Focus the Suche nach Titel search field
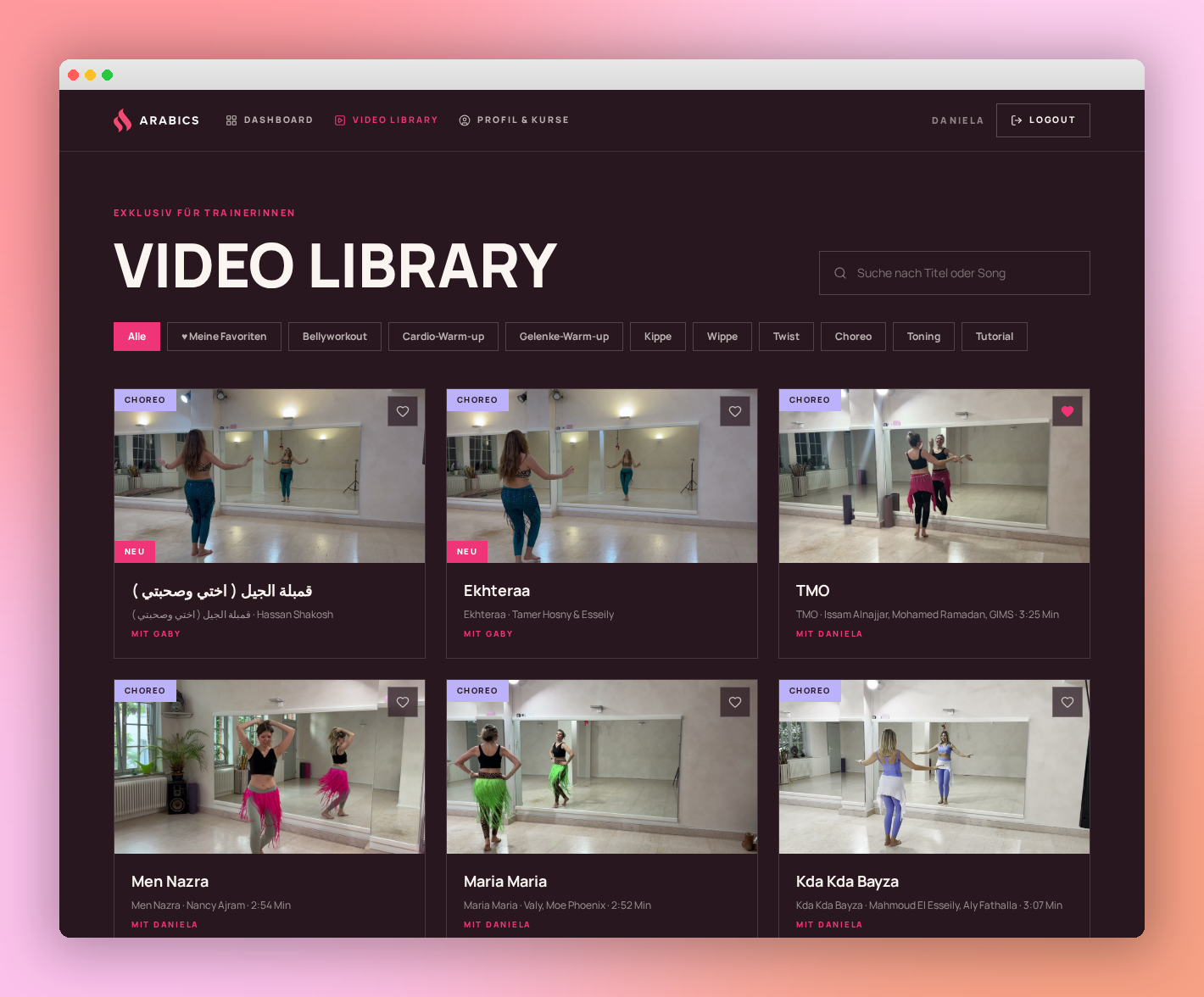Viewport: 1204px width, 997px height. [x=955, y=273]
